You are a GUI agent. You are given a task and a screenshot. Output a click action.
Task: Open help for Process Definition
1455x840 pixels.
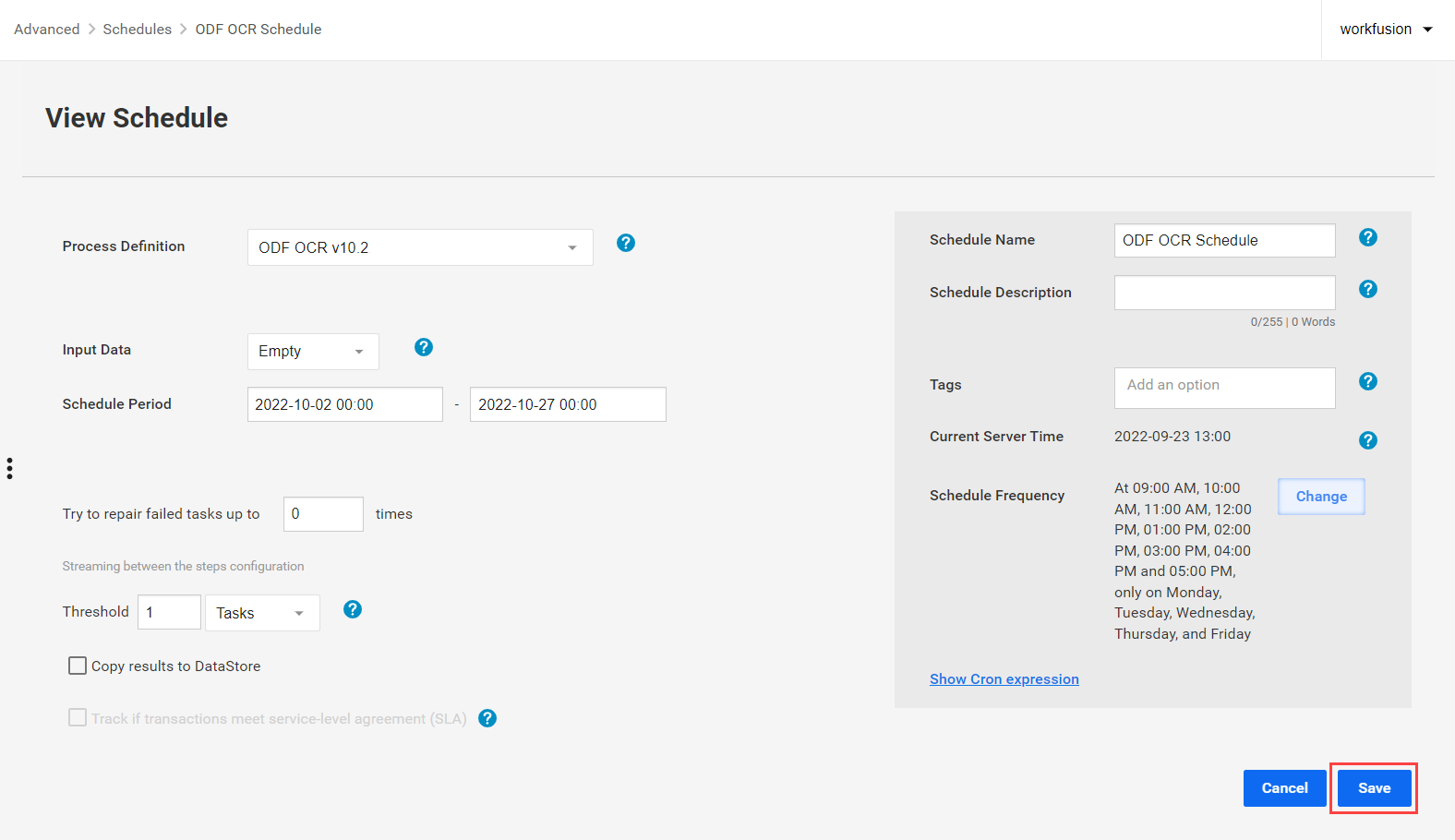pos(626,243)
